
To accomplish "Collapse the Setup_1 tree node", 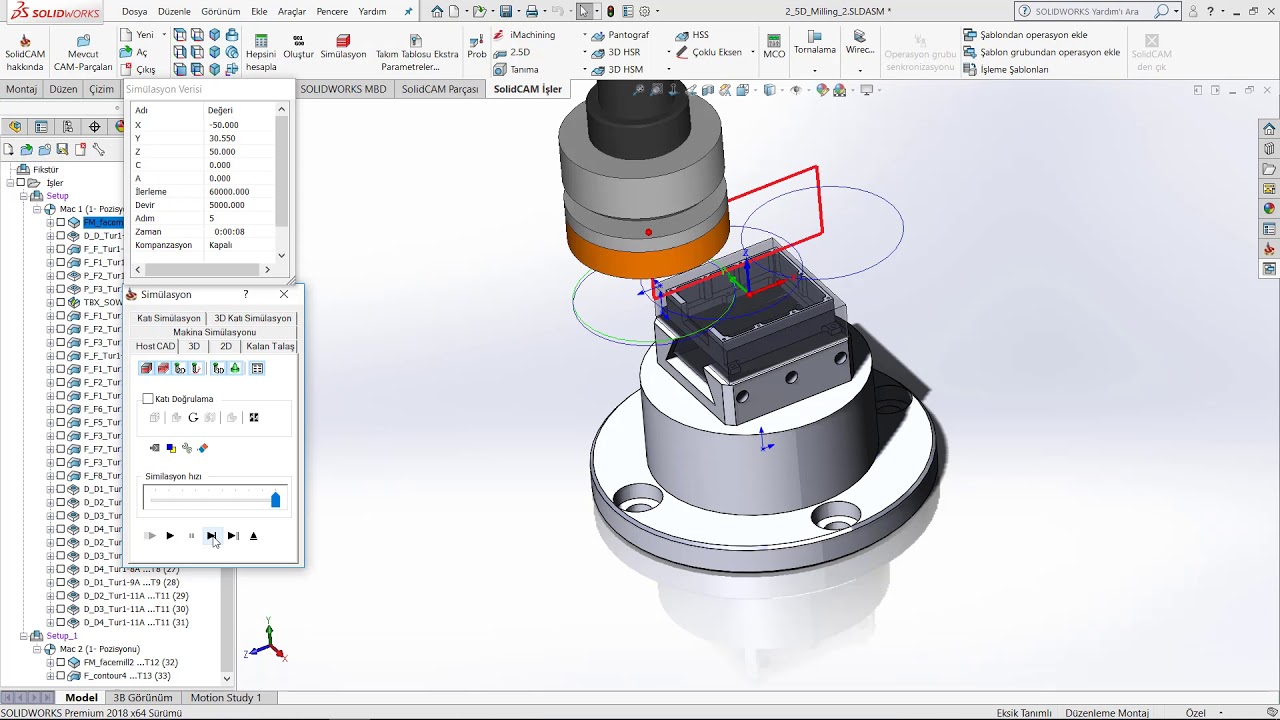I will click(x=24, y=636).
